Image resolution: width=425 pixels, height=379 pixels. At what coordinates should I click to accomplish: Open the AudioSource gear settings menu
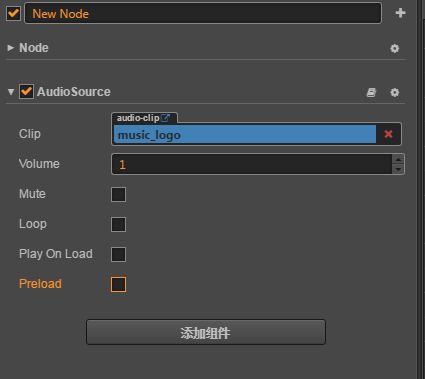395,92
